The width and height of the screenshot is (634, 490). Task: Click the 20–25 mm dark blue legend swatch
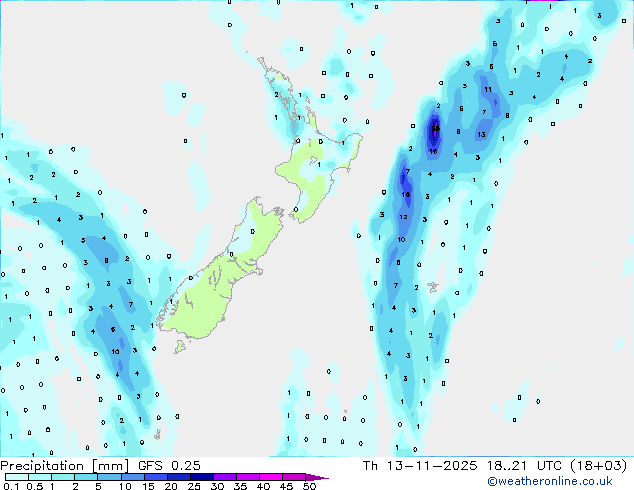pos(179,477)
